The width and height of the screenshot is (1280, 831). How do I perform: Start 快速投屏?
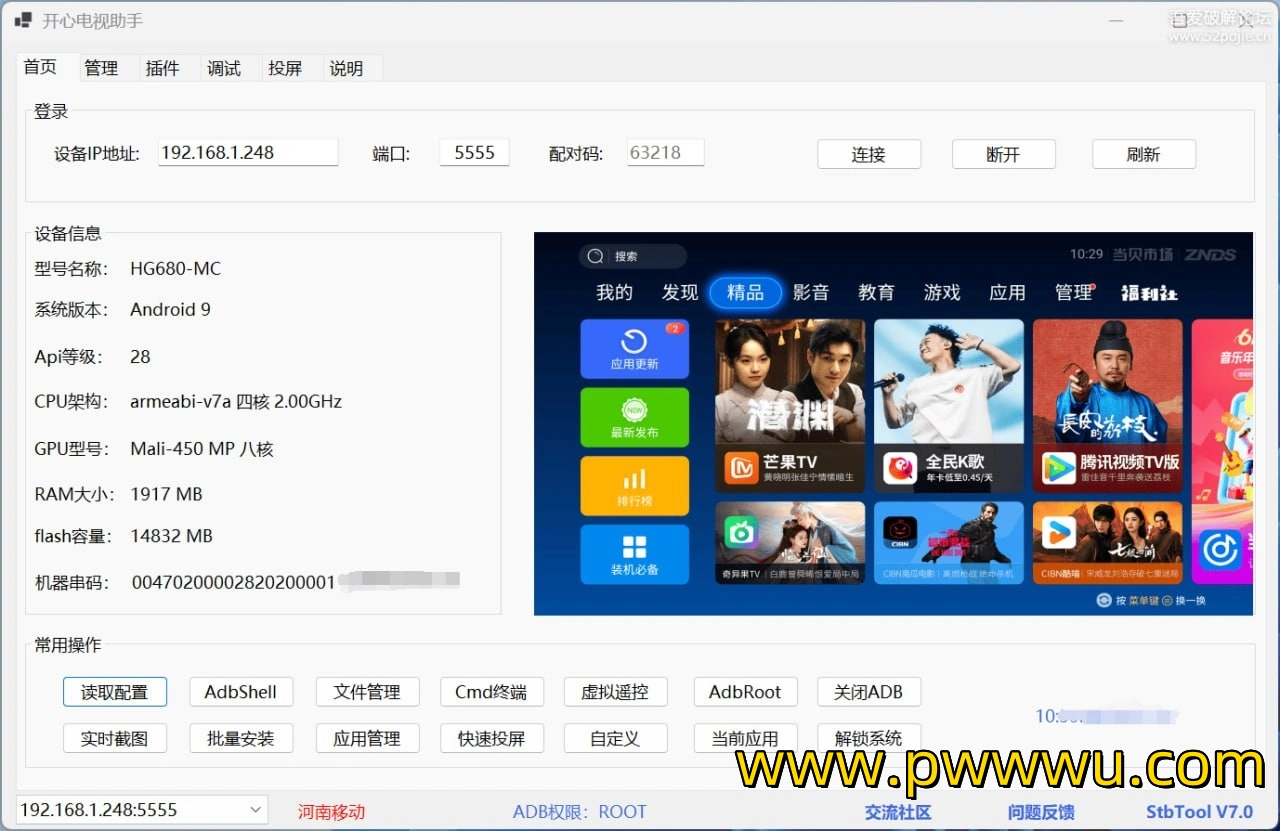(x=491, y=738)
